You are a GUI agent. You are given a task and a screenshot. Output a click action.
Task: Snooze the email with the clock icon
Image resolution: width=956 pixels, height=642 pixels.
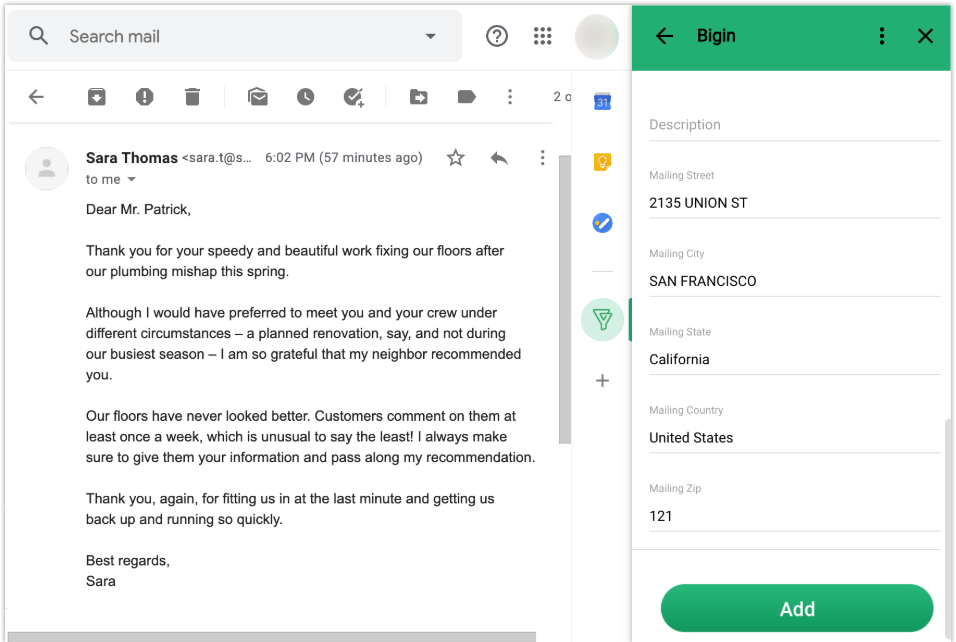pos(305,96)
